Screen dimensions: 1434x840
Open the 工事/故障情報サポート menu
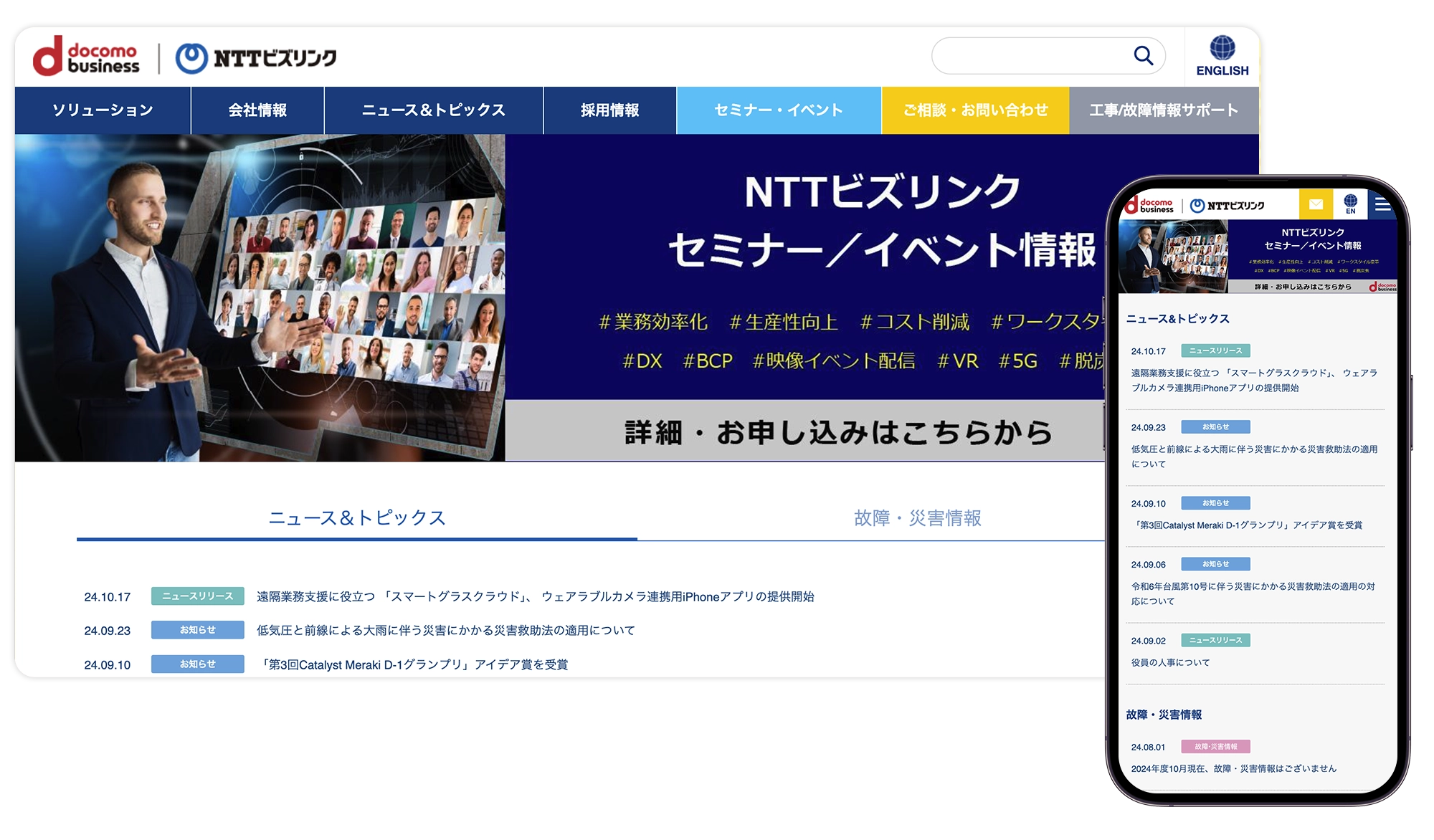pos(1164,110)
